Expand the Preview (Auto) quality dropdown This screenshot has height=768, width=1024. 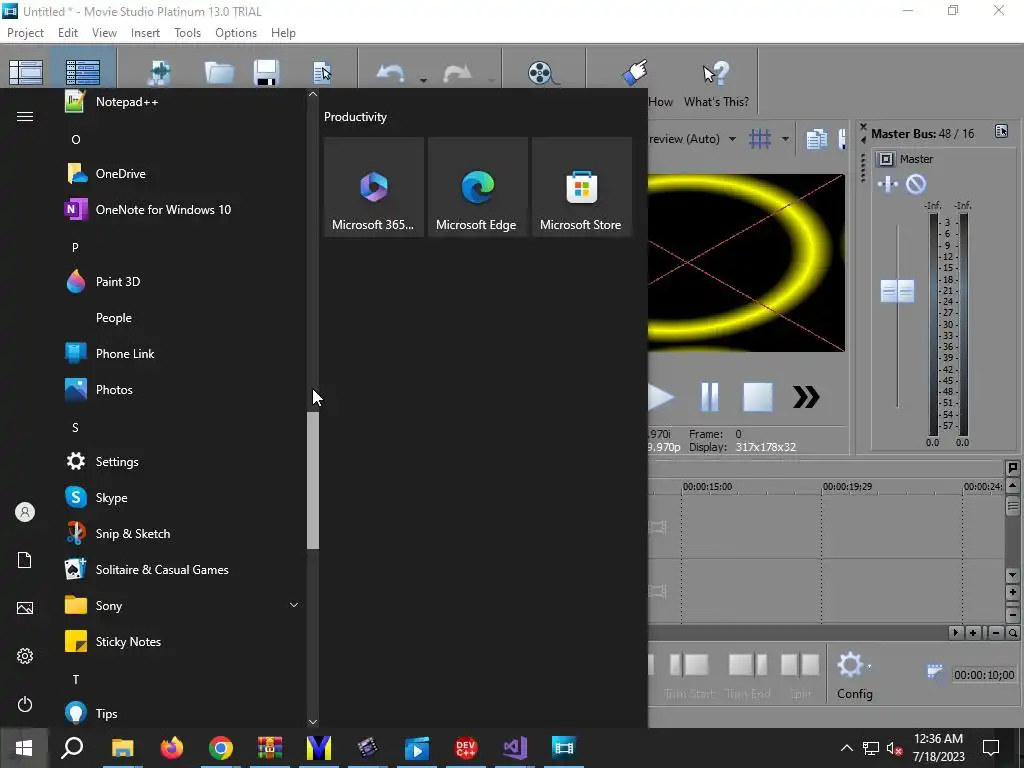coord(732,138)
